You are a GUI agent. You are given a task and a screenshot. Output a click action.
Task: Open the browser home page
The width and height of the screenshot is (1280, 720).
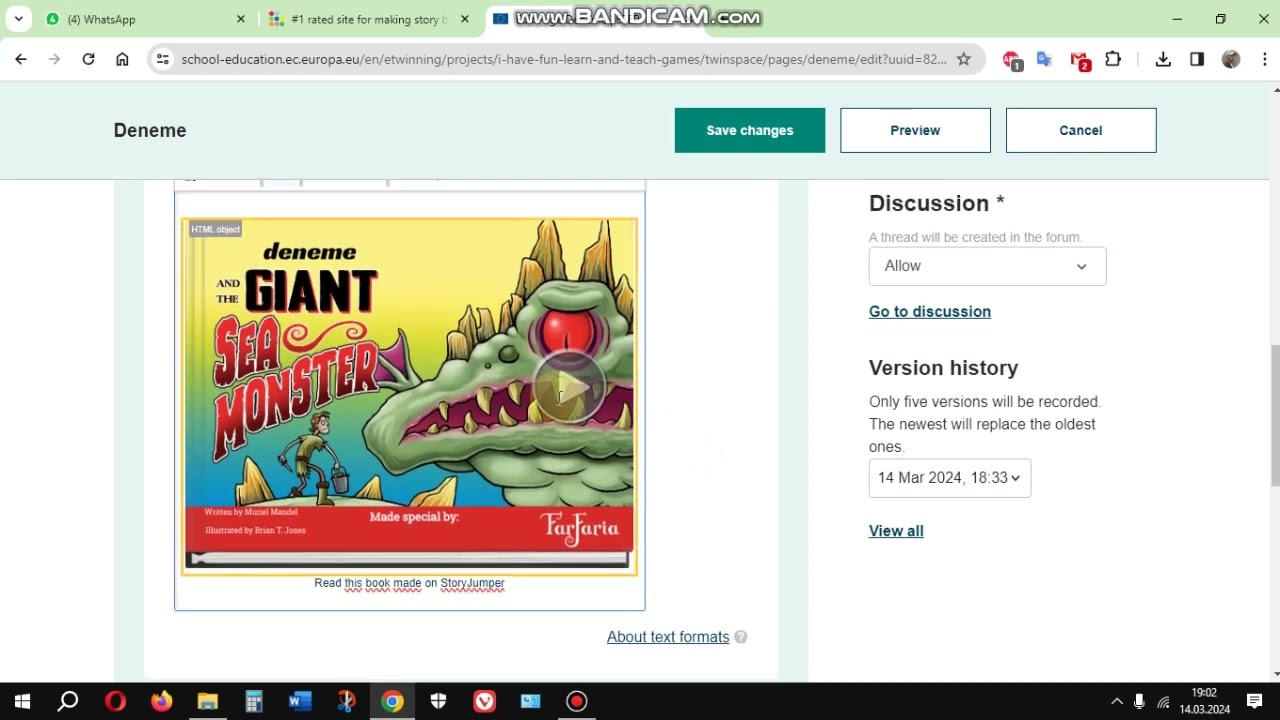tap(122, 60)
